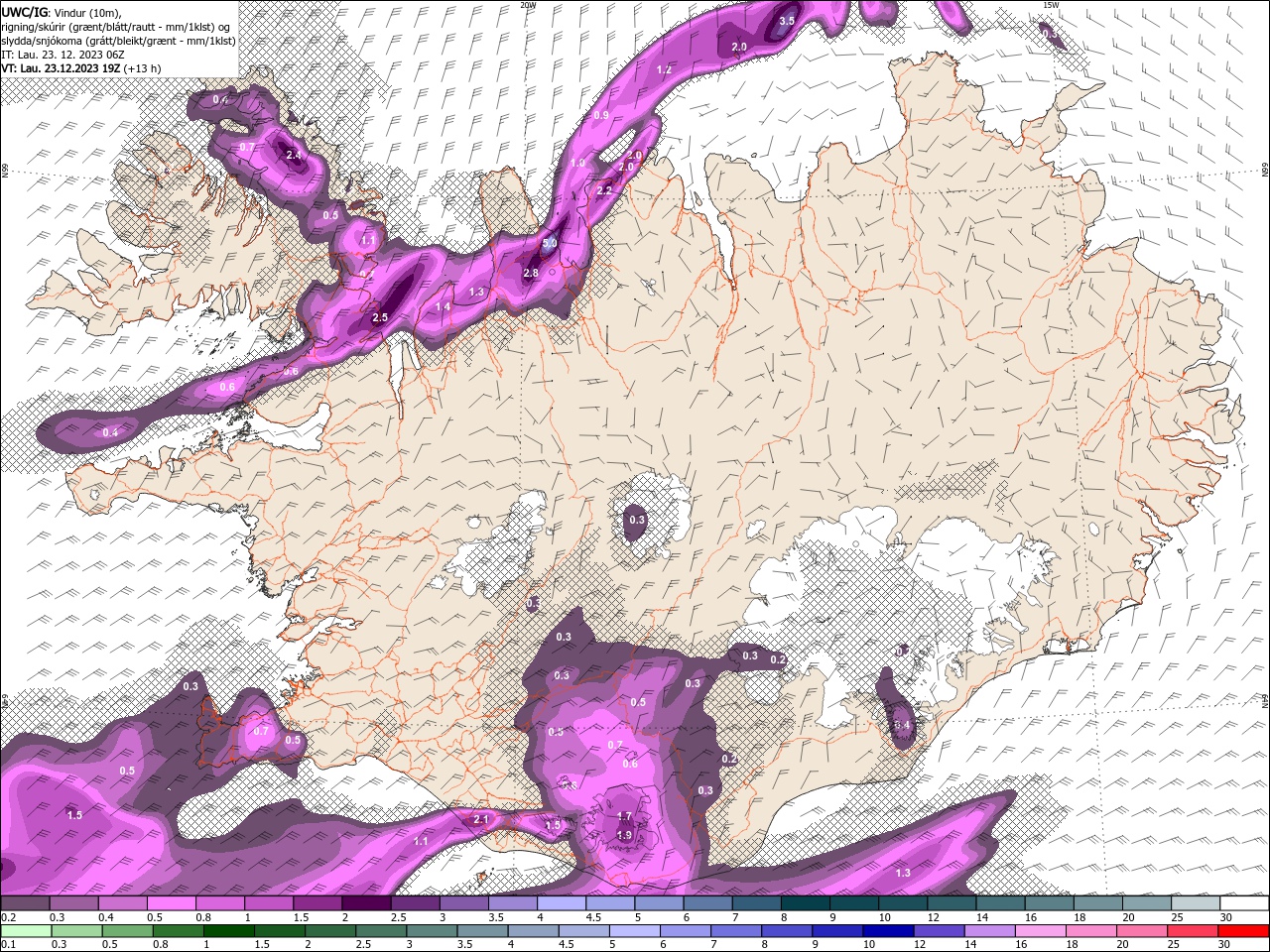Click the '1.2' value in the northern snow band

[x=665, y=70]
